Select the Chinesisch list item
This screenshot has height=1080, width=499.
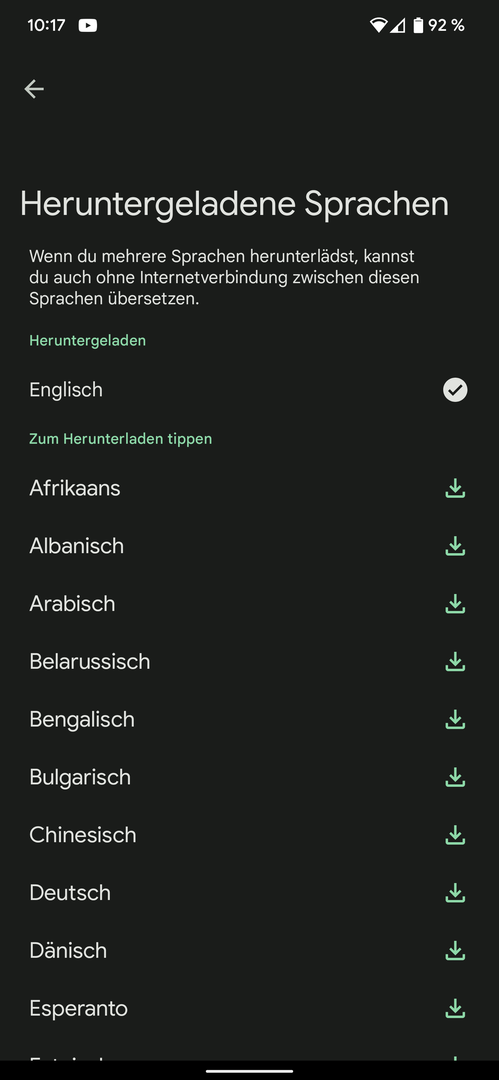[x=250, y=835]
